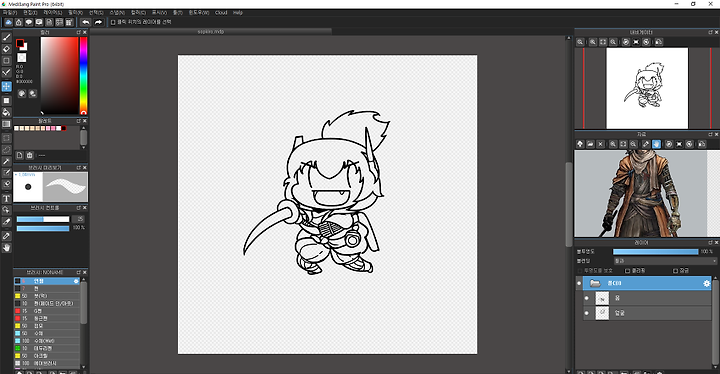
Task: Select the Select Pen tool
Action: tap(6, 173)
